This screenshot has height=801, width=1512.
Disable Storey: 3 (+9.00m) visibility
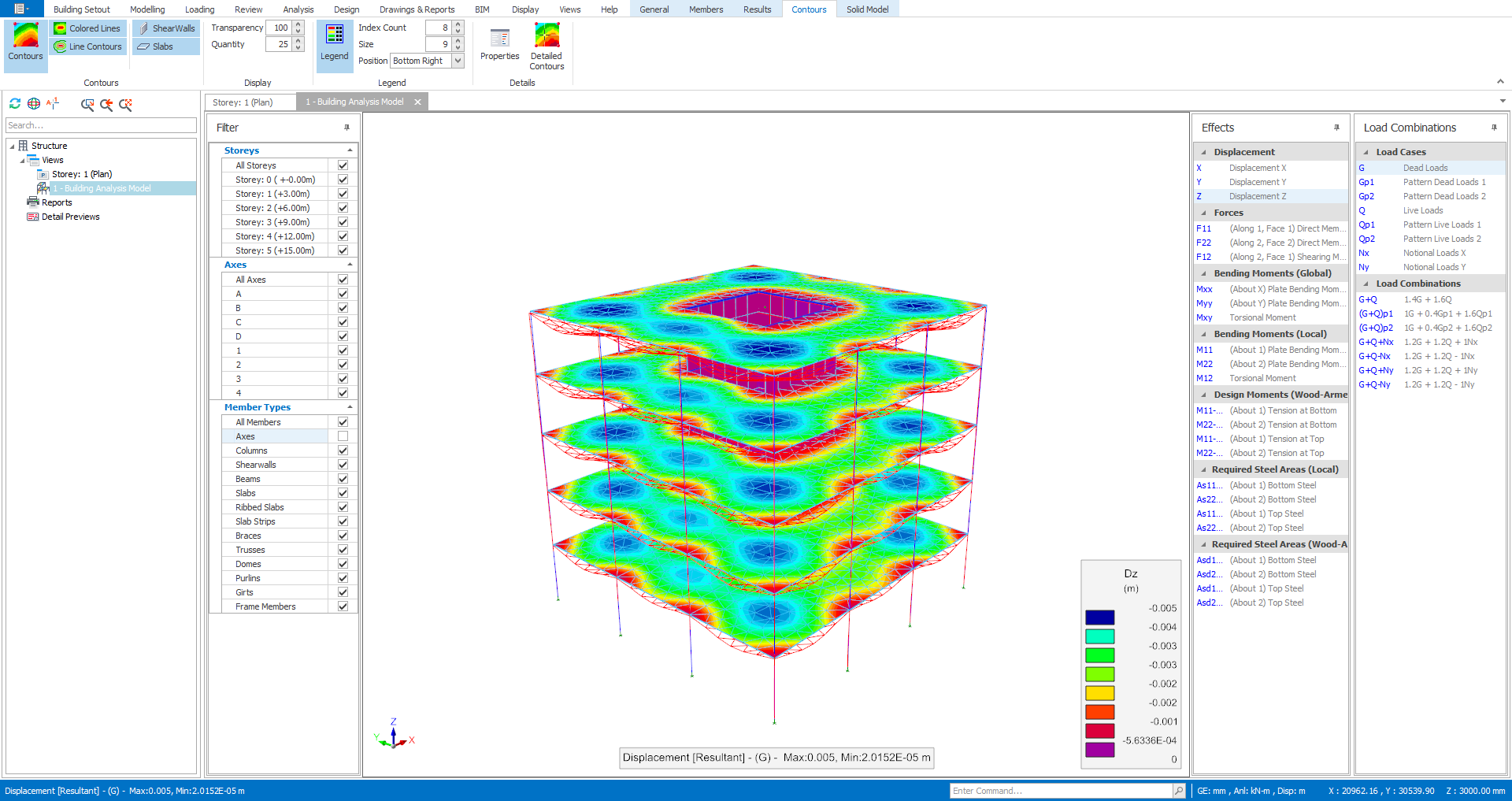(x=343, y=222)
